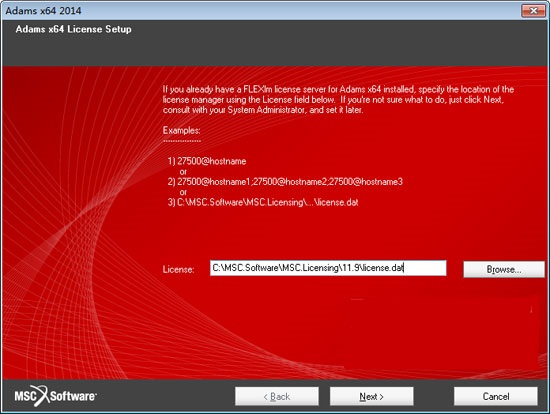Focus the License path input field
The height and width of the screenshot is (414, 550).
(328, 268)
